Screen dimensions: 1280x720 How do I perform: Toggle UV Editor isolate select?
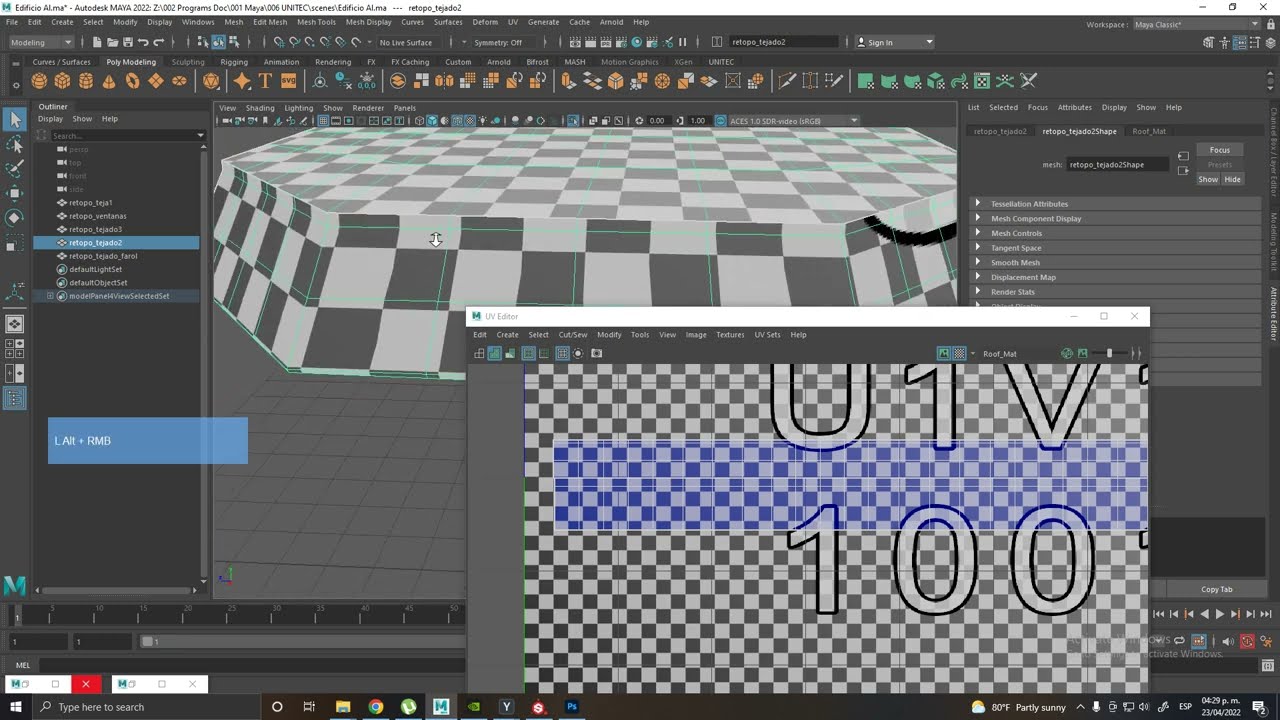(x=578, y=353)
